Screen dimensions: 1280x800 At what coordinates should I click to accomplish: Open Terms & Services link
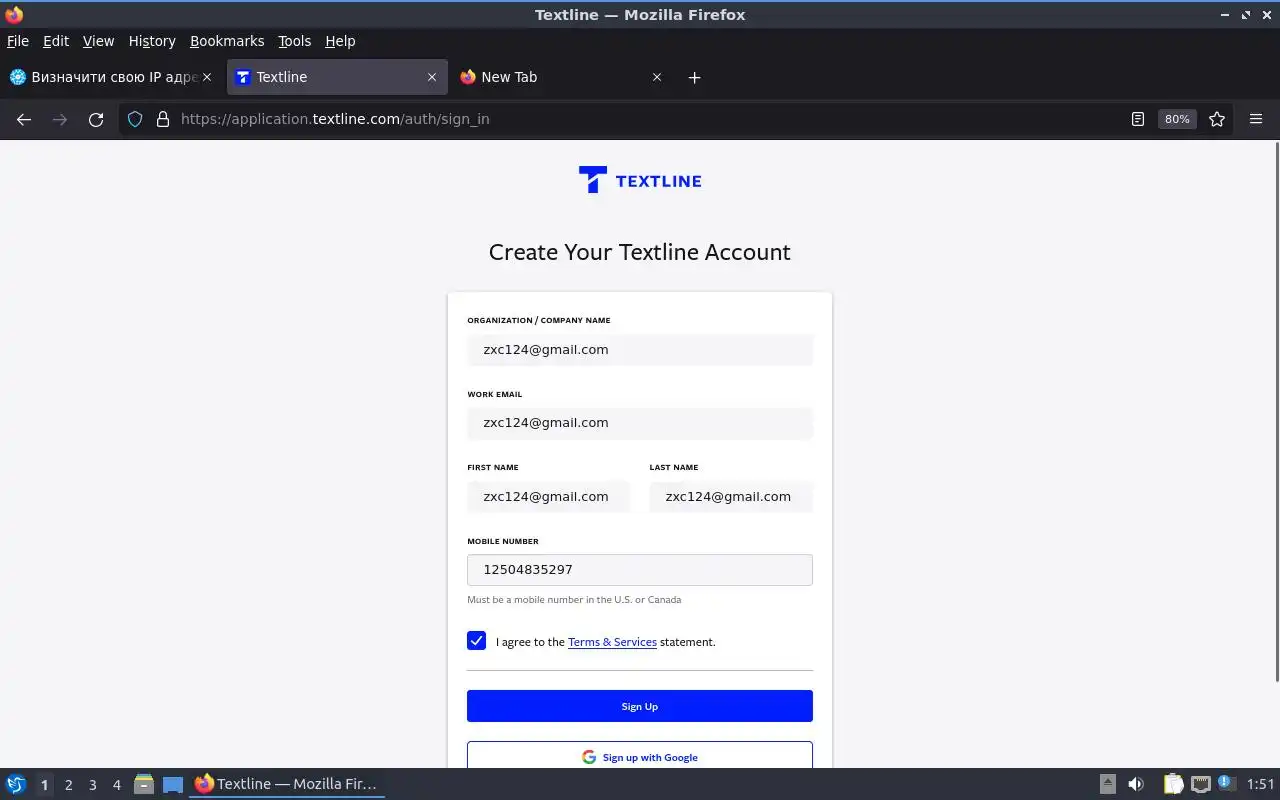612,642
